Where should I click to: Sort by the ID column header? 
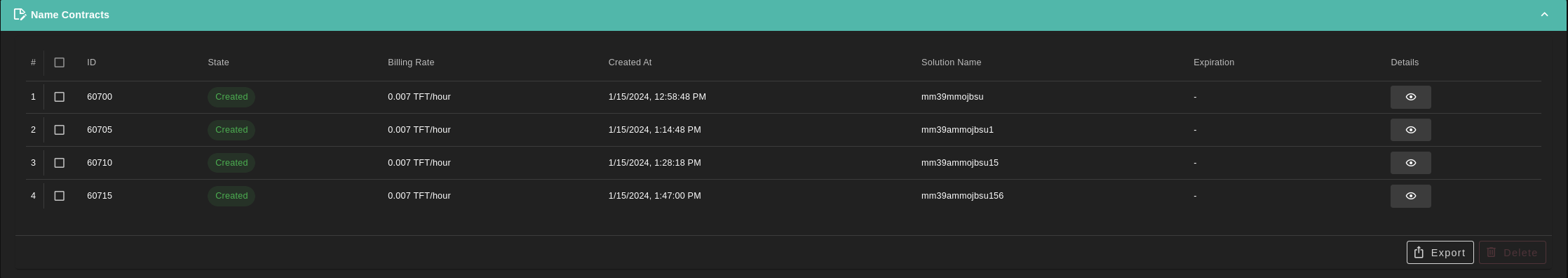point(91,62)
